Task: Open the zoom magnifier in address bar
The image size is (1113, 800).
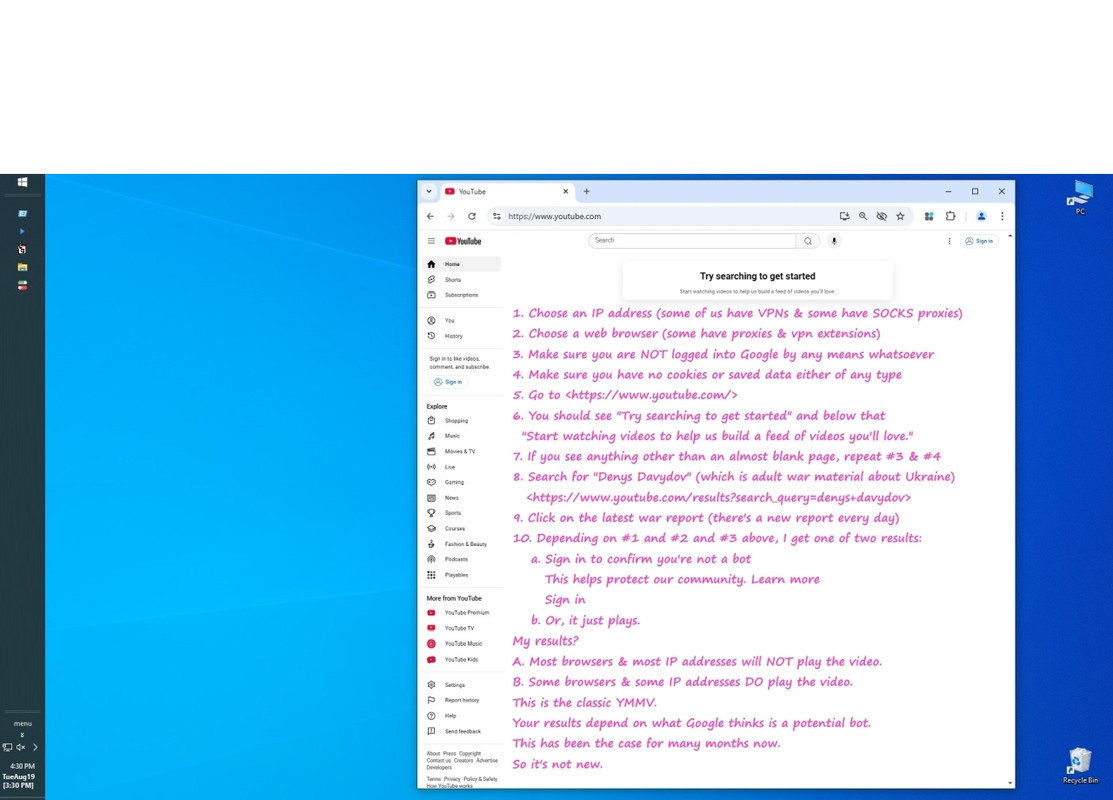Action: [862, 216]
